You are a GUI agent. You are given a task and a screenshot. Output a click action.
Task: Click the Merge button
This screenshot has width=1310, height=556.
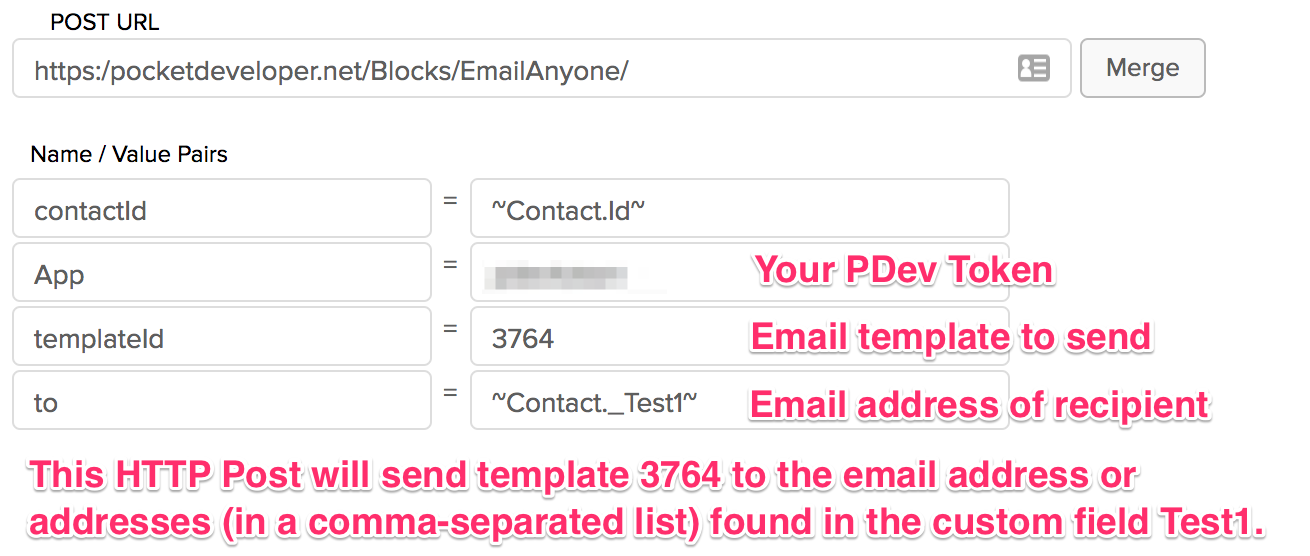[1143, 68]
